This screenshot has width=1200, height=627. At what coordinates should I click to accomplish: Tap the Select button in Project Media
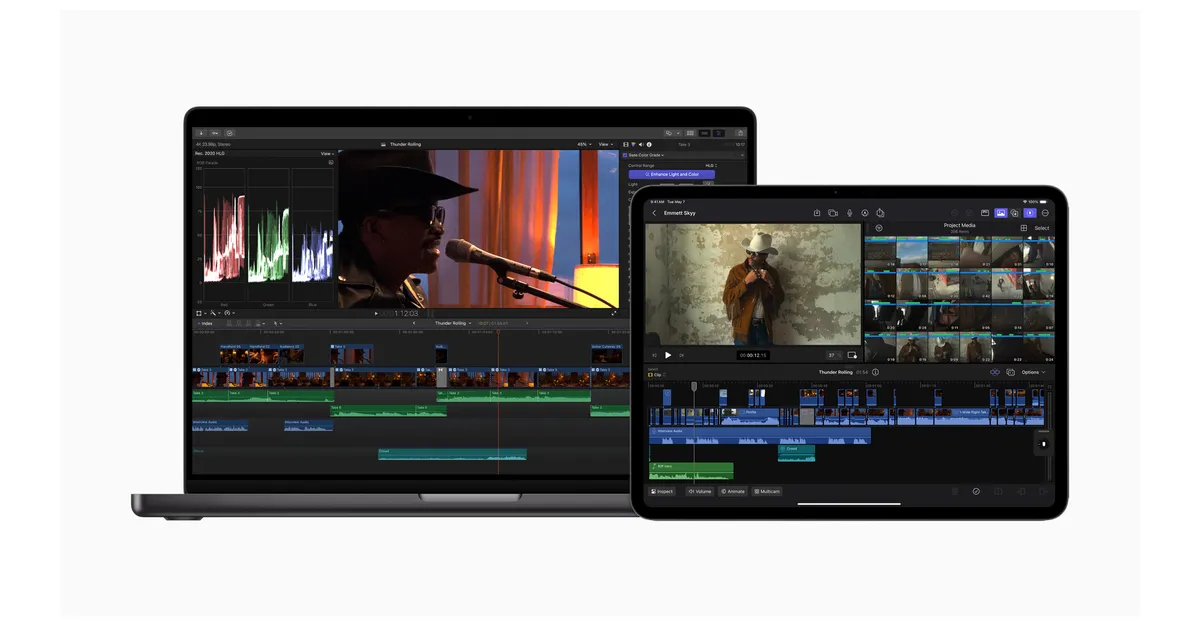click(x=1041, y=228)
